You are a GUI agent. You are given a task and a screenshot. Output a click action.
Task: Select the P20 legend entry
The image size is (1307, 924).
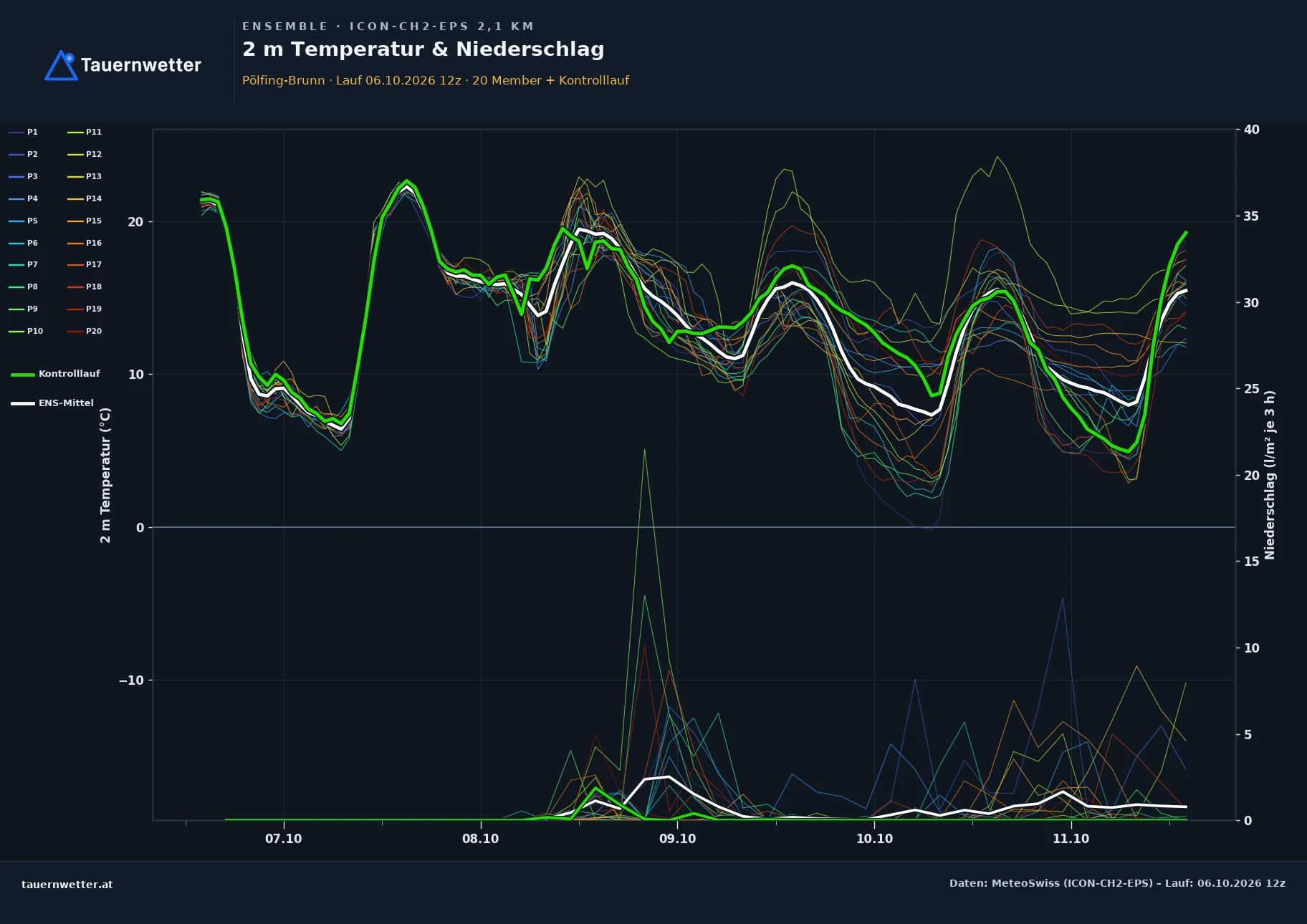pyautogui.click(x=85, y=332)
